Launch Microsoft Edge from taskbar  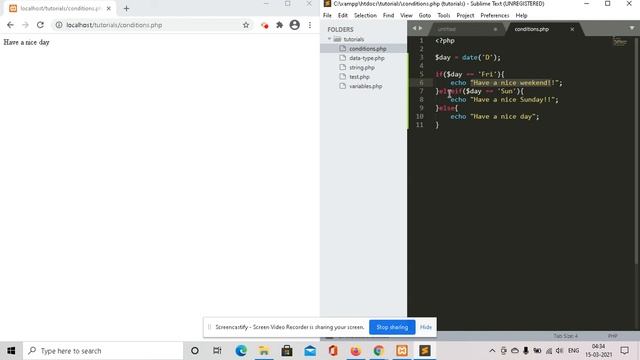pos(241,351)
